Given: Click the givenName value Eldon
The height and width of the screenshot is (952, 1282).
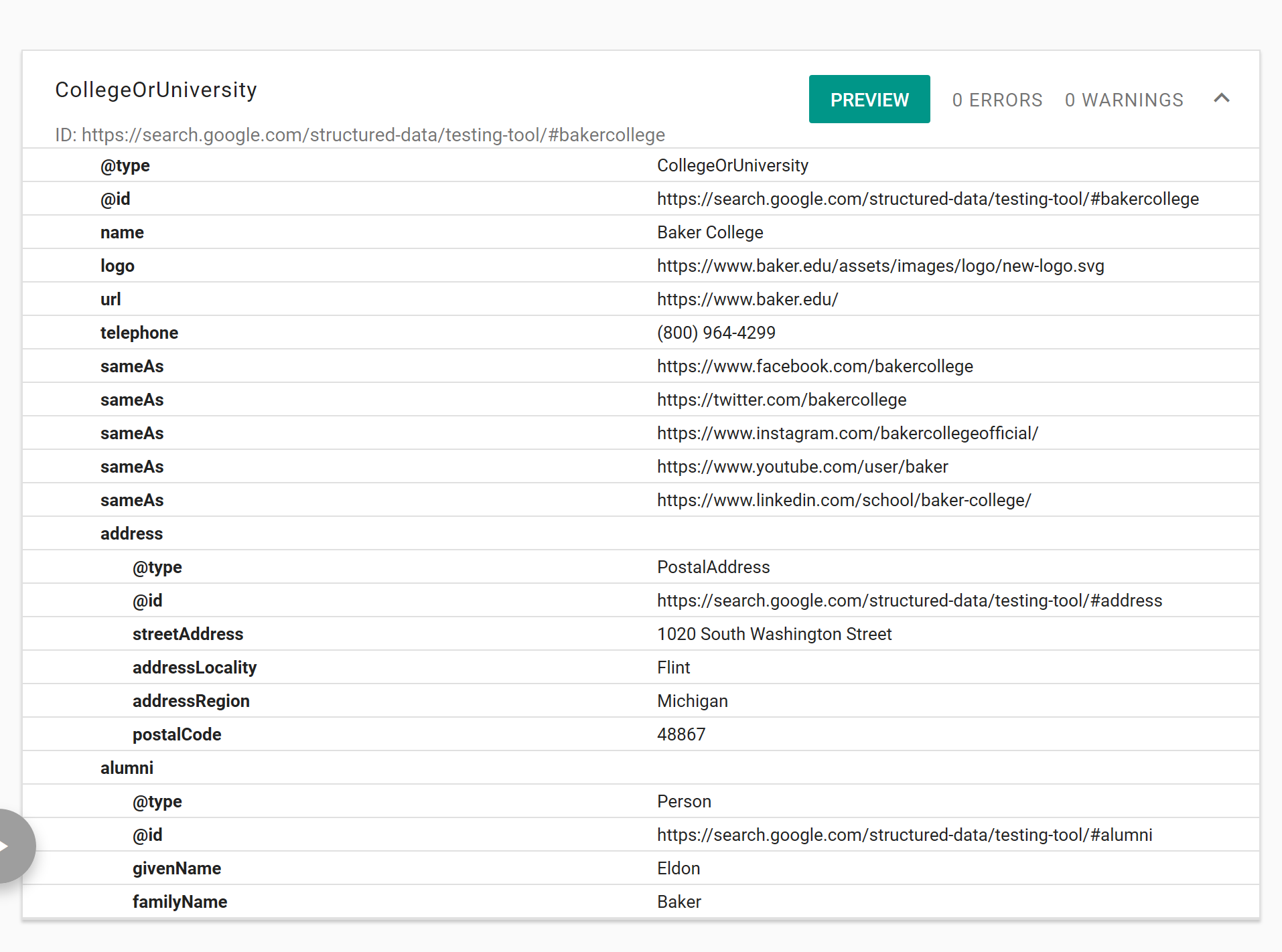Looking at the screenshot, I should click(x=679, y=868).
